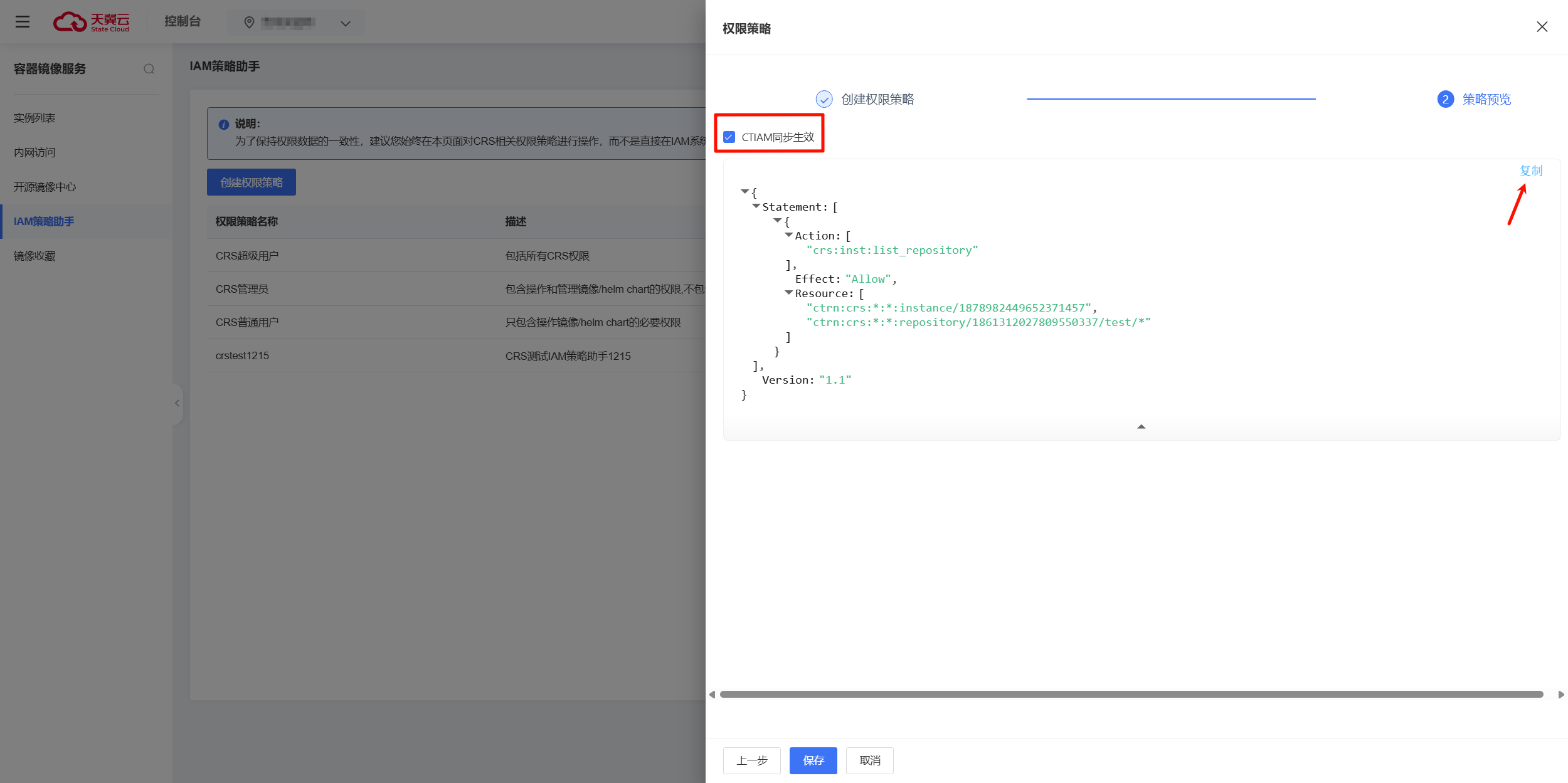The image size is (1568, 783).
Task: Open IAM策略助手 in the sidebar
Action: tap(44, 221)
